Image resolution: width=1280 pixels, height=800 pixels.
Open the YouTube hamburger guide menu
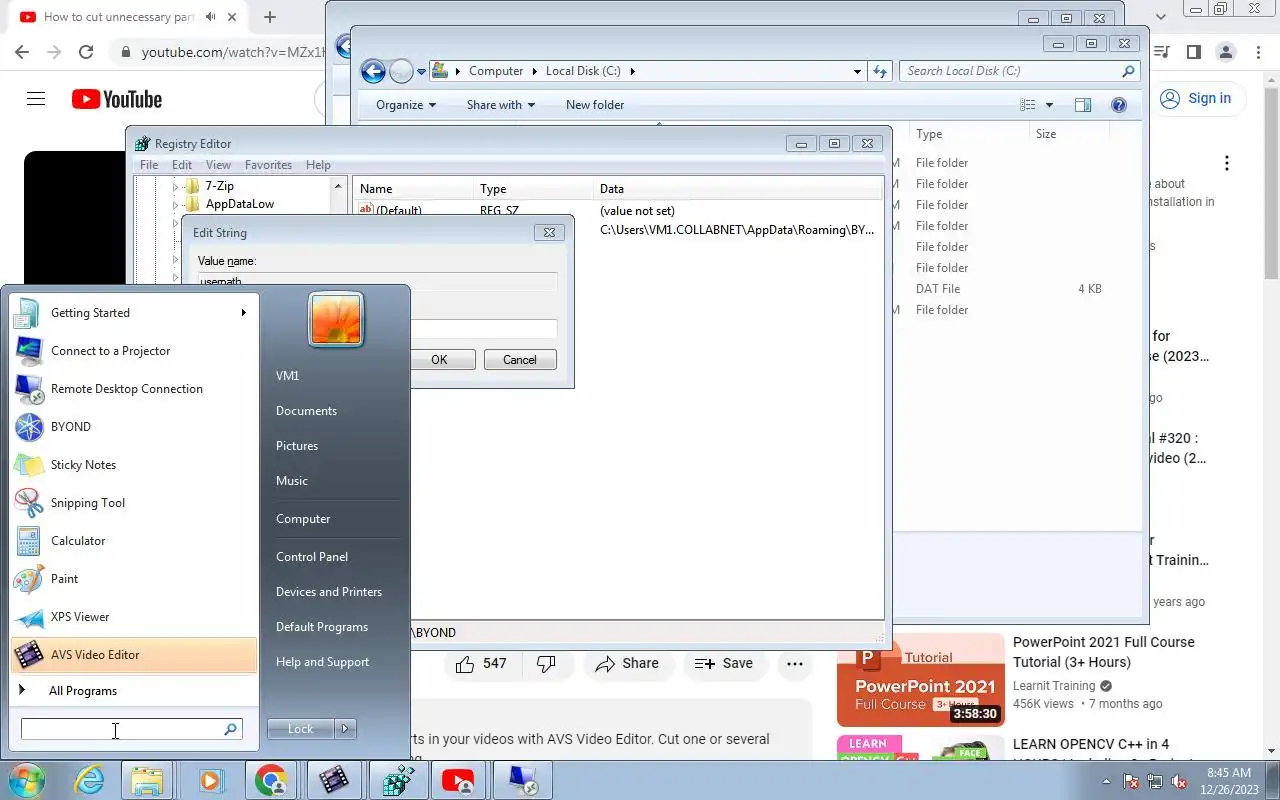(x=36, y=98)
